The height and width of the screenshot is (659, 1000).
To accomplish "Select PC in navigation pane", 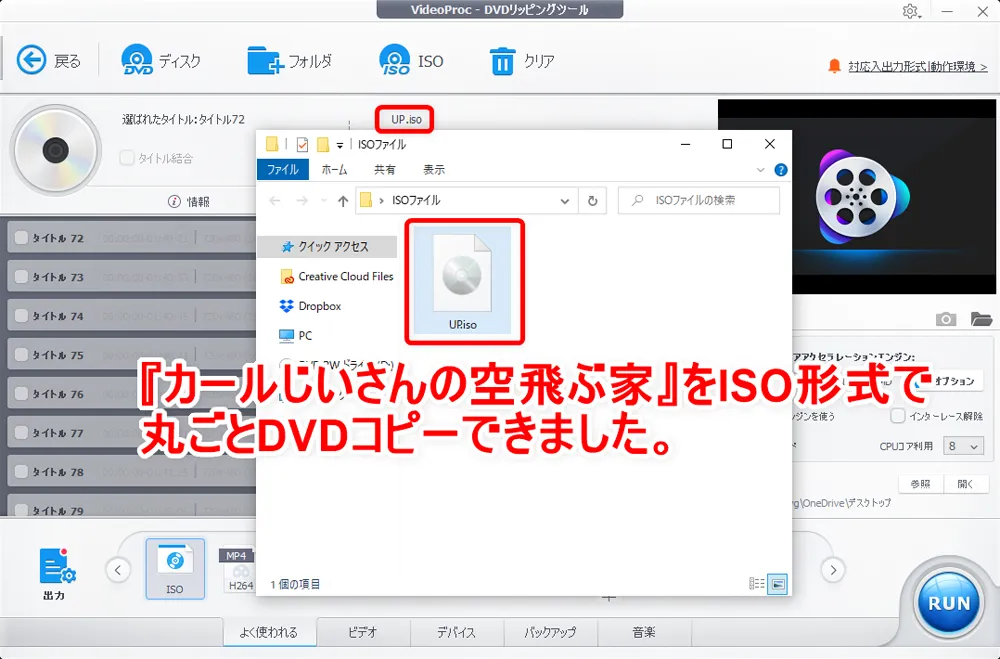I will click(x=296, y=336).
